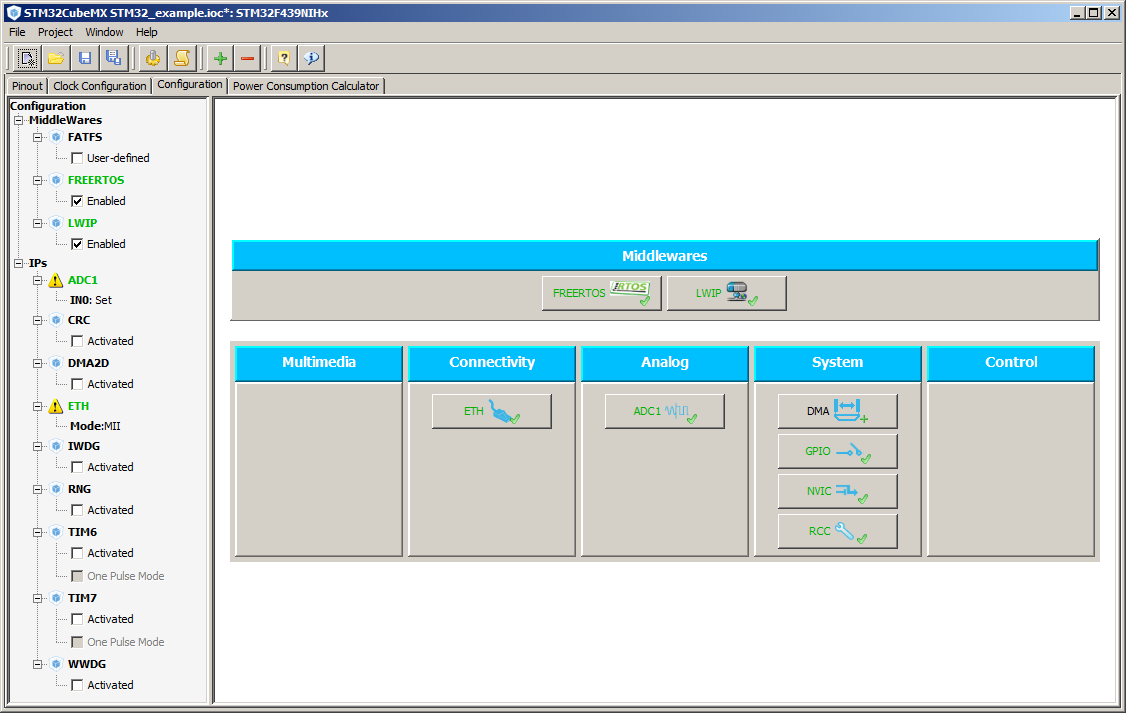Screen dimensions: 1126x713
Task: Click the single floppy disk Save icon
Action: coord(85,58)
